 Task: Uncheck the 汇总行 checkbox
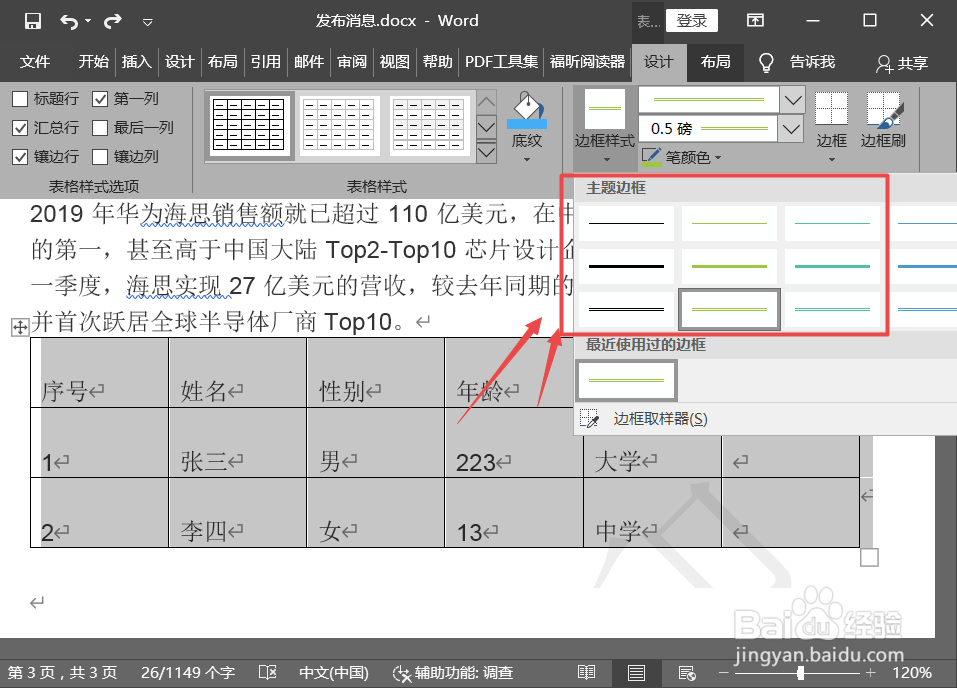[x=20, y=128]
